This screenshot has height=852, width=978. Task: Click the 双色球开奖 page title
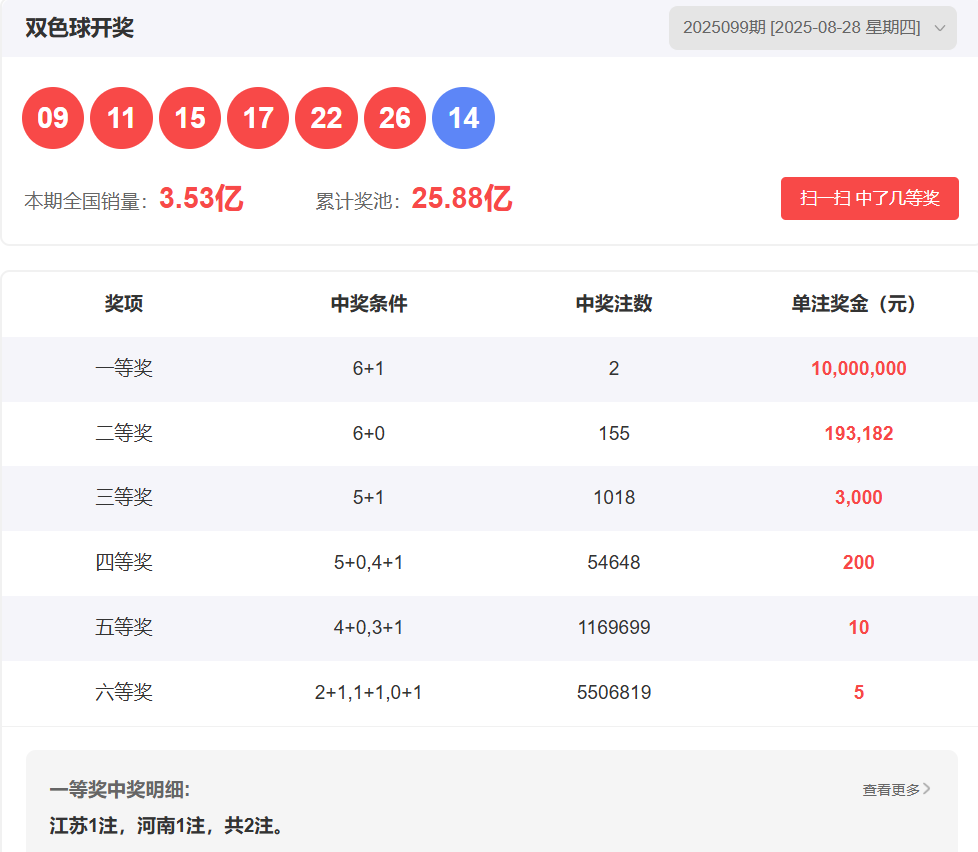(80, 28)
